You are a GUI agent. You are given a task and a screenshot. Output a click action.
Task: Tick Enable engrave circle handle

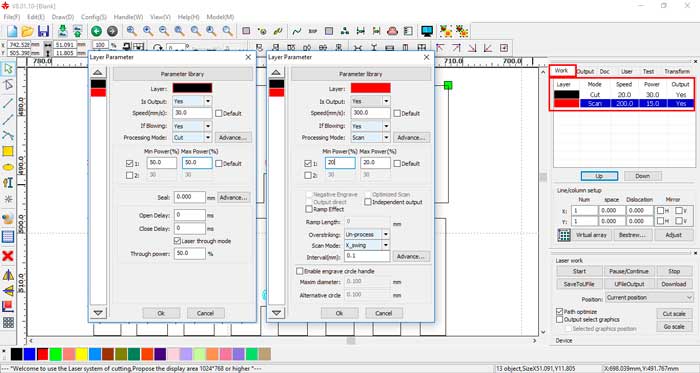tap(300, 271)
